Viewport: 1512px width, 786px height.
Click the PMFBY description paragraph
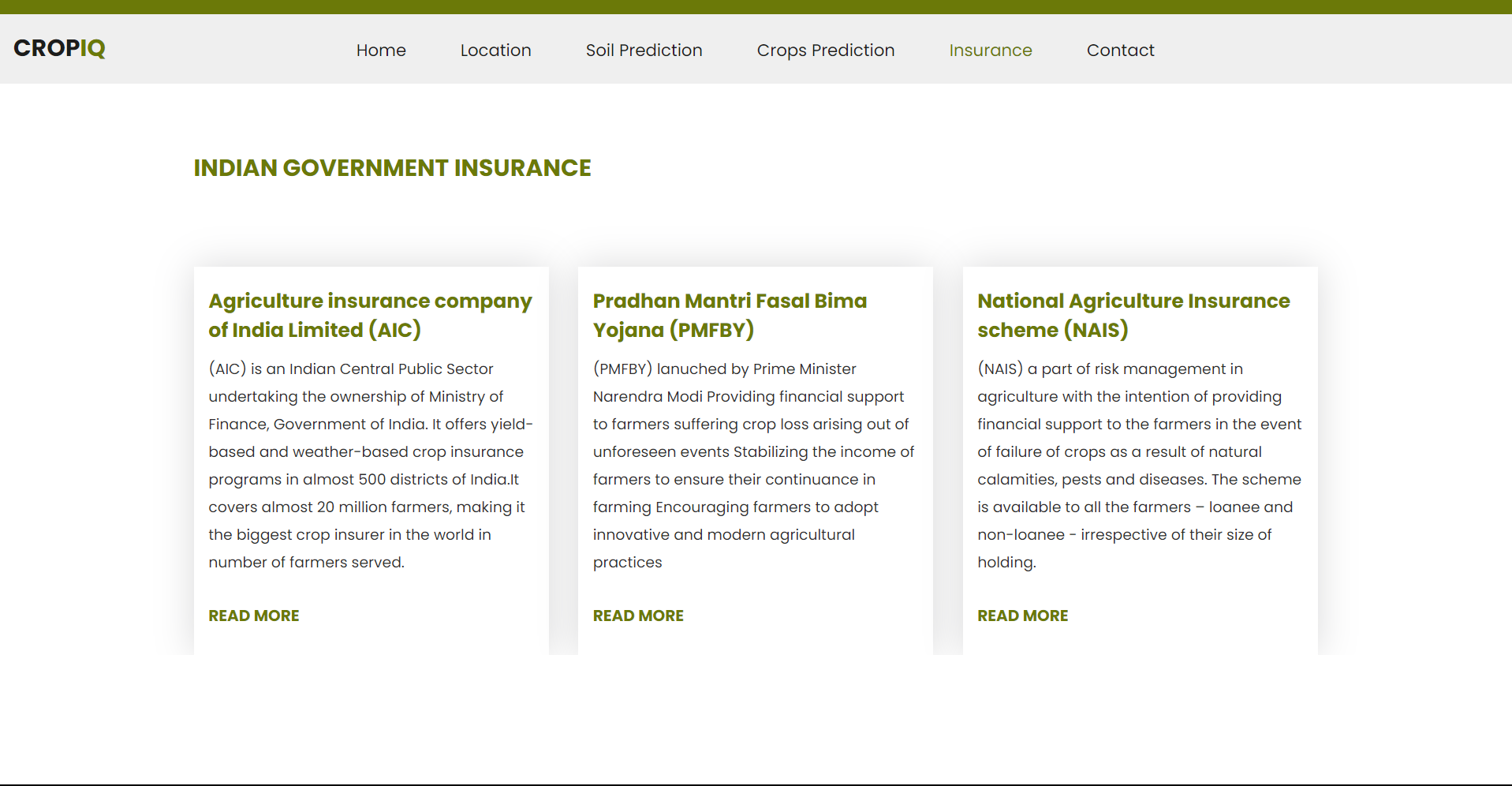[x=754, y=466]
